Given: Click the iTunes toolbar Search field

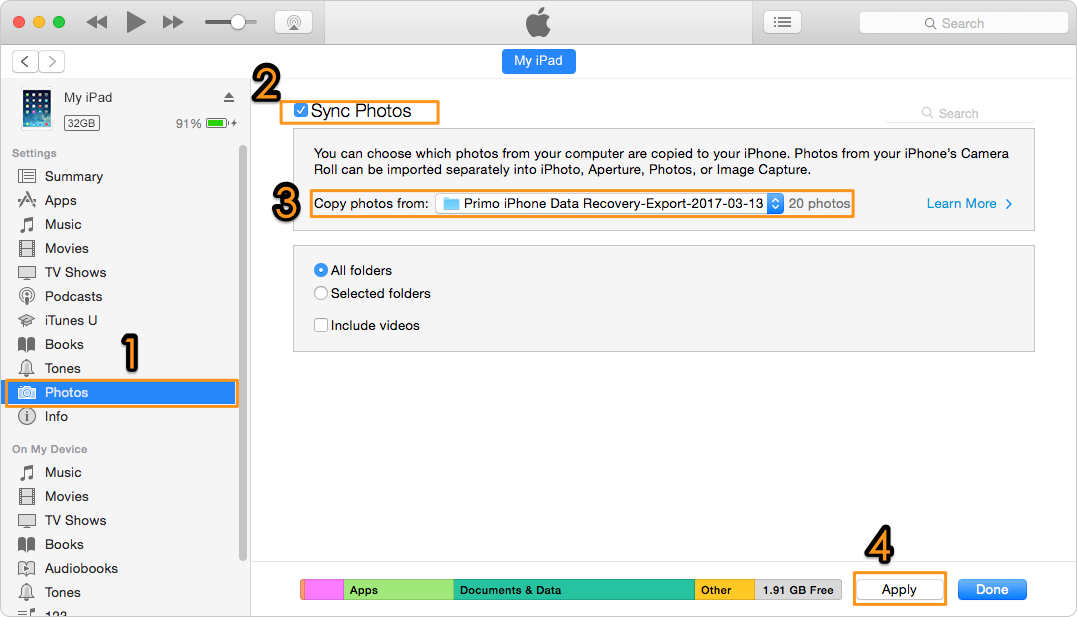Looking at the screenshot, I should click(963, 23).
